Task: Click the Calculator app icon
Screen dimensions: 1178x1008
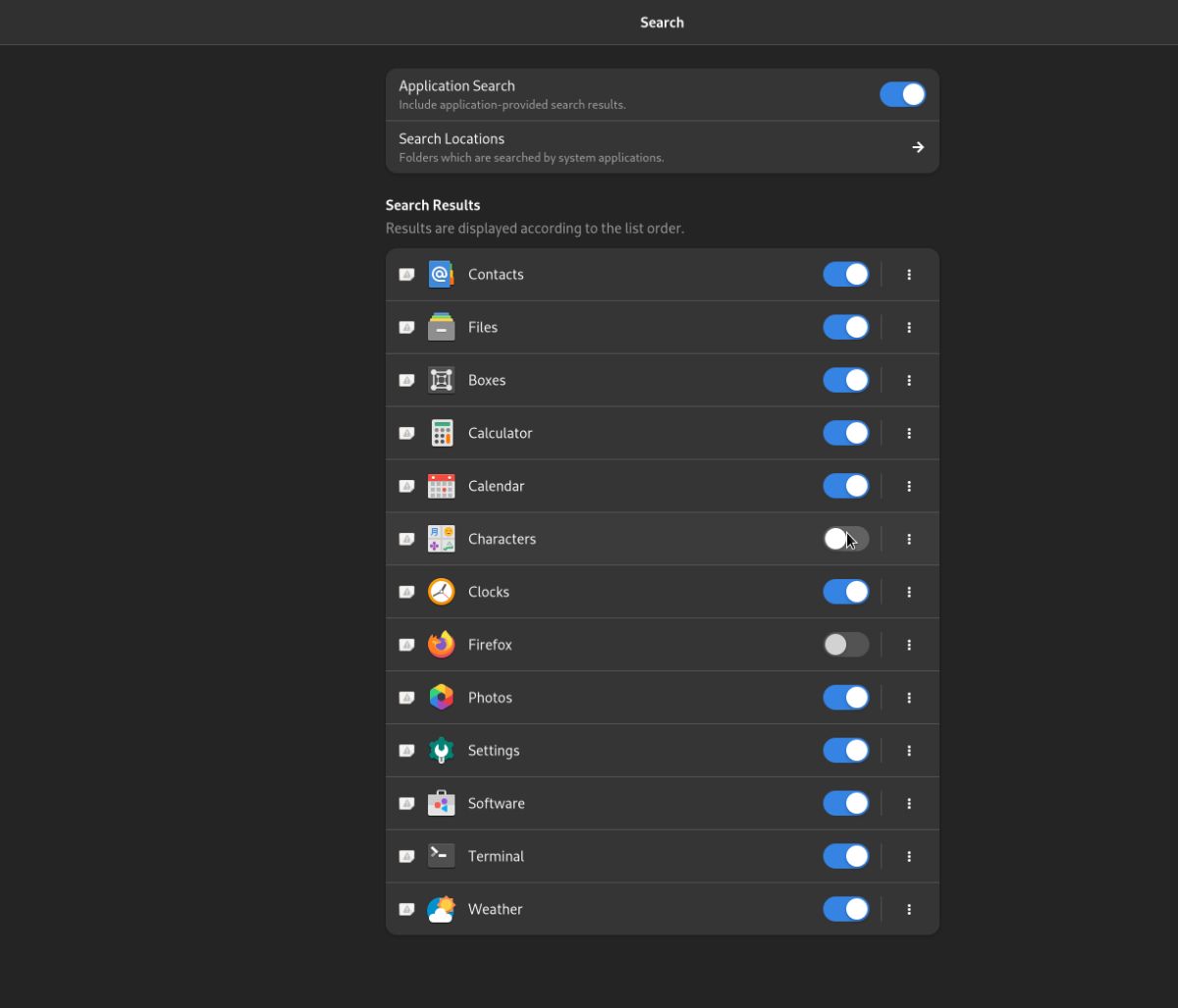Action: tap(441, 433)
